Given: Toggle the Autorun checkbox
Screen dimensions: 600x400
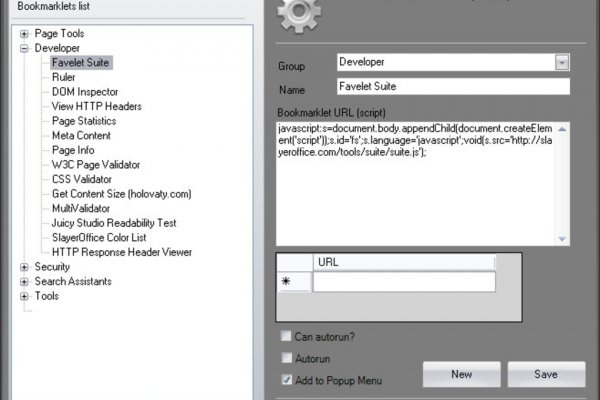Looking at the screenshot, I should [287, 358].
